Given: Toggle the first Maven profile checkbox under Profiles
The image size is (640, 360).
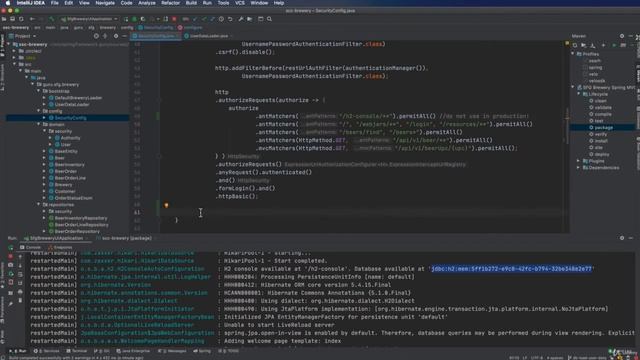Looking at the screenshot, I should pos(585,60).
